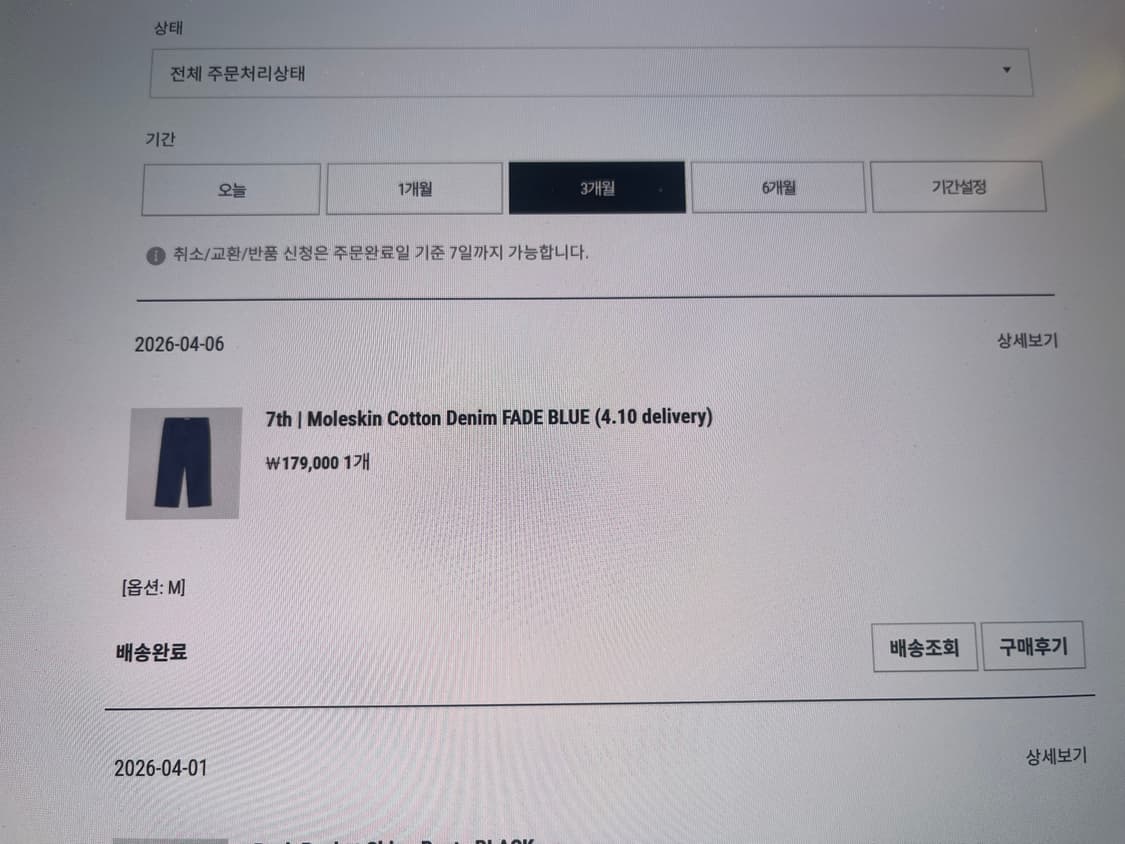Select the 3개월 period filter
This screenshot has width=1125, height=844.
pos(597,187)
